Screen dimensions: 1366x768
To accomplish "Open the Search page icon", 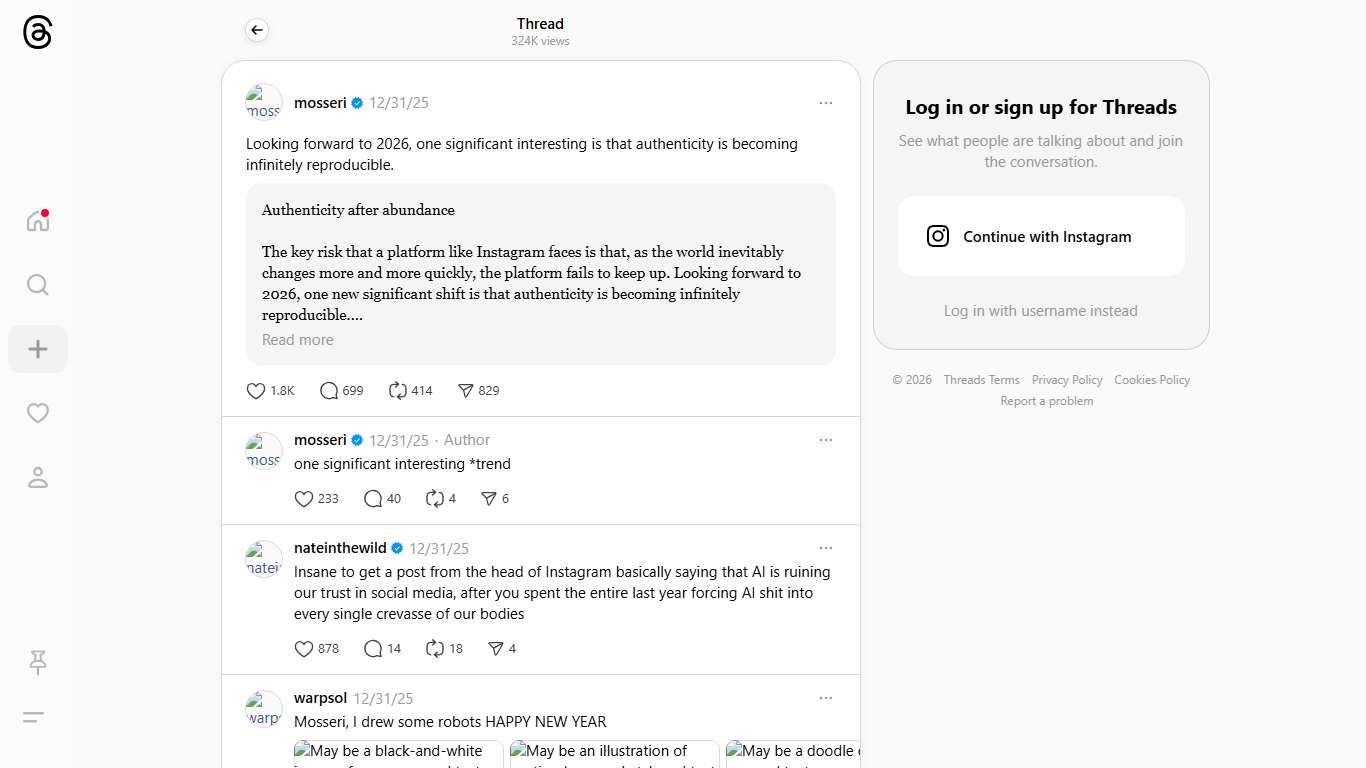I will click(x=38, y=285).
